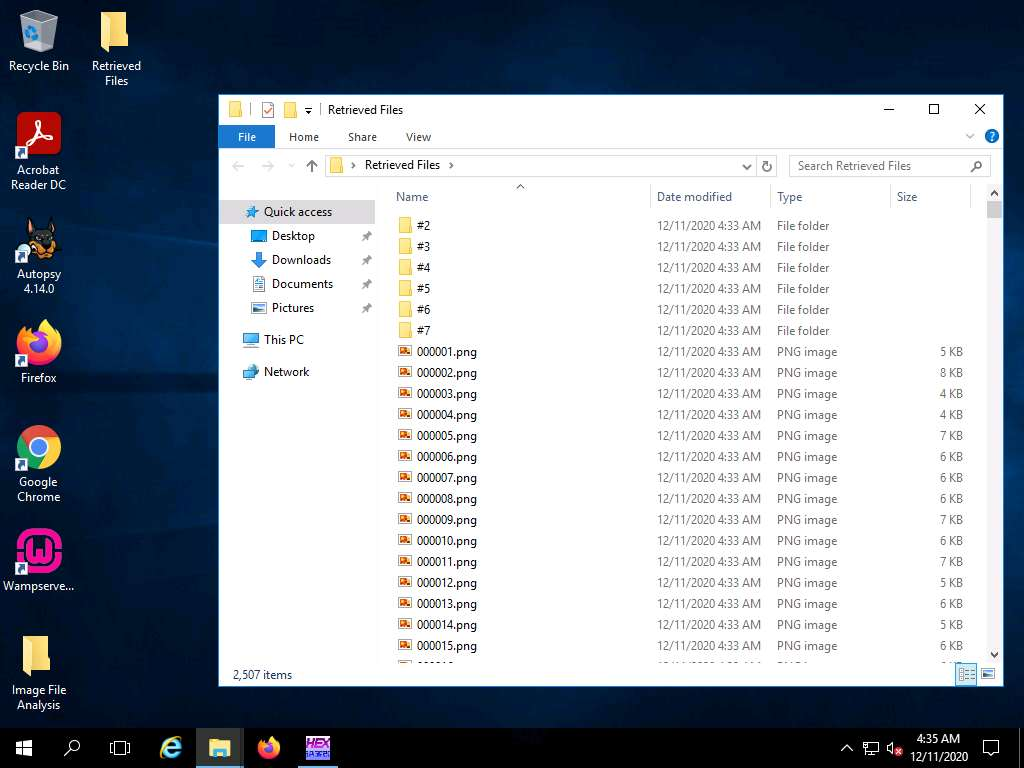
Task: Launch Firefox from the desktop shortcut
Action: tap(39, 351)
